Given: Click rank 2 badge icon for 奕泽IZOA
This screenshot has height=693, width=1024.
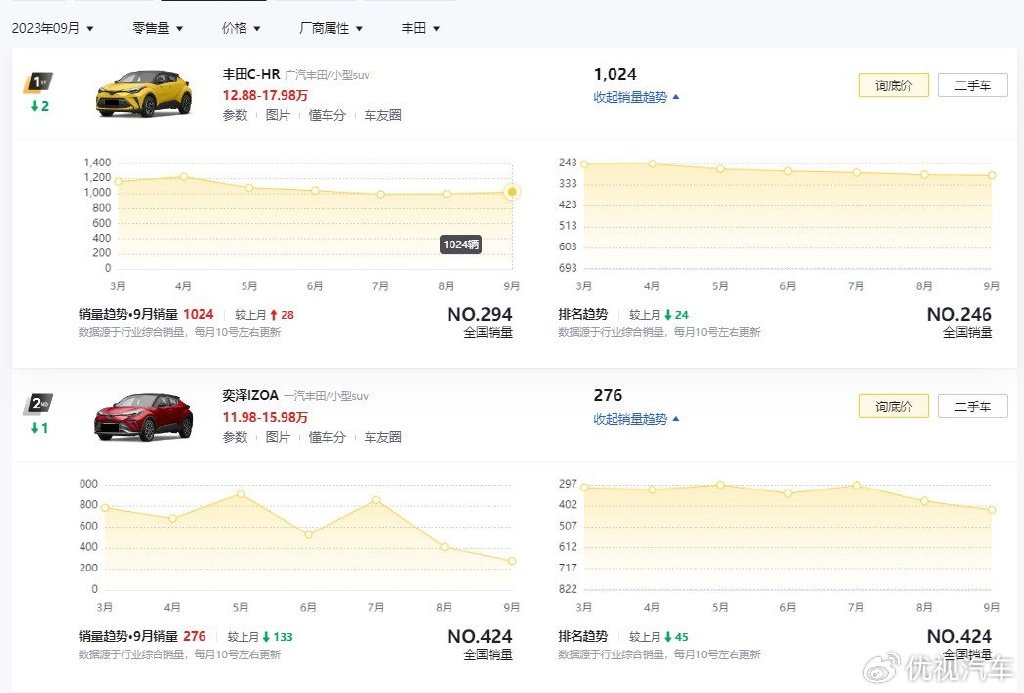Looking at the screenshot, I should 38,404.
